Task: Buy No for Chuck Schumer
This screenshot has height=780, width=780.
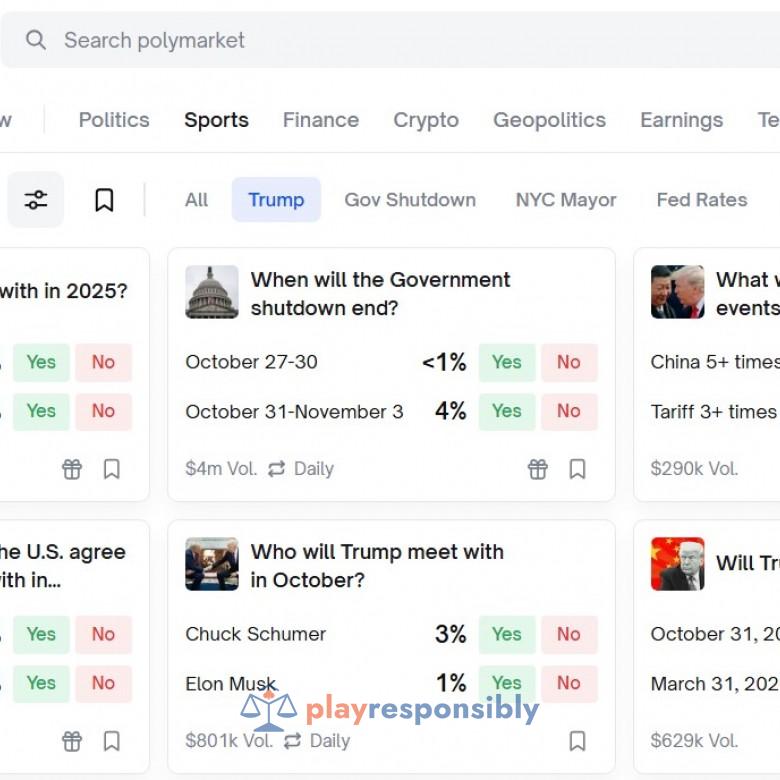Action: pos(569,634)
